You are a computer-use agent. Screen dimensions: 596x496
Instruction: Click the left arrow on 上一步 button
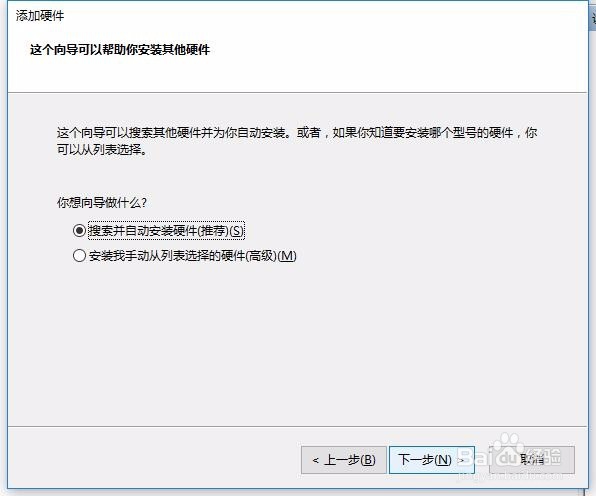315,461
